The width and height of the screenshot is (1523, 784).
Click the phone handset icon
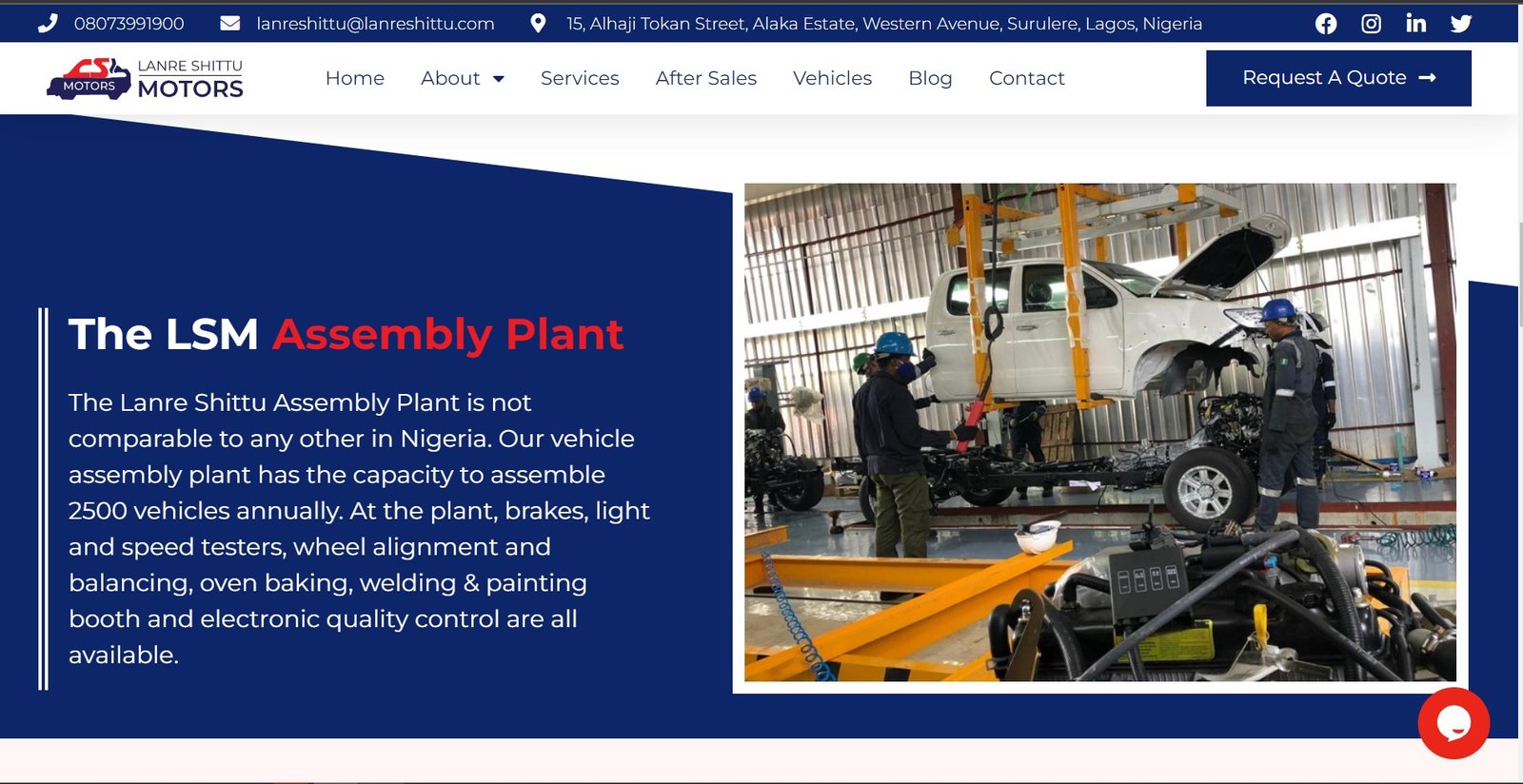click(48, 24)
